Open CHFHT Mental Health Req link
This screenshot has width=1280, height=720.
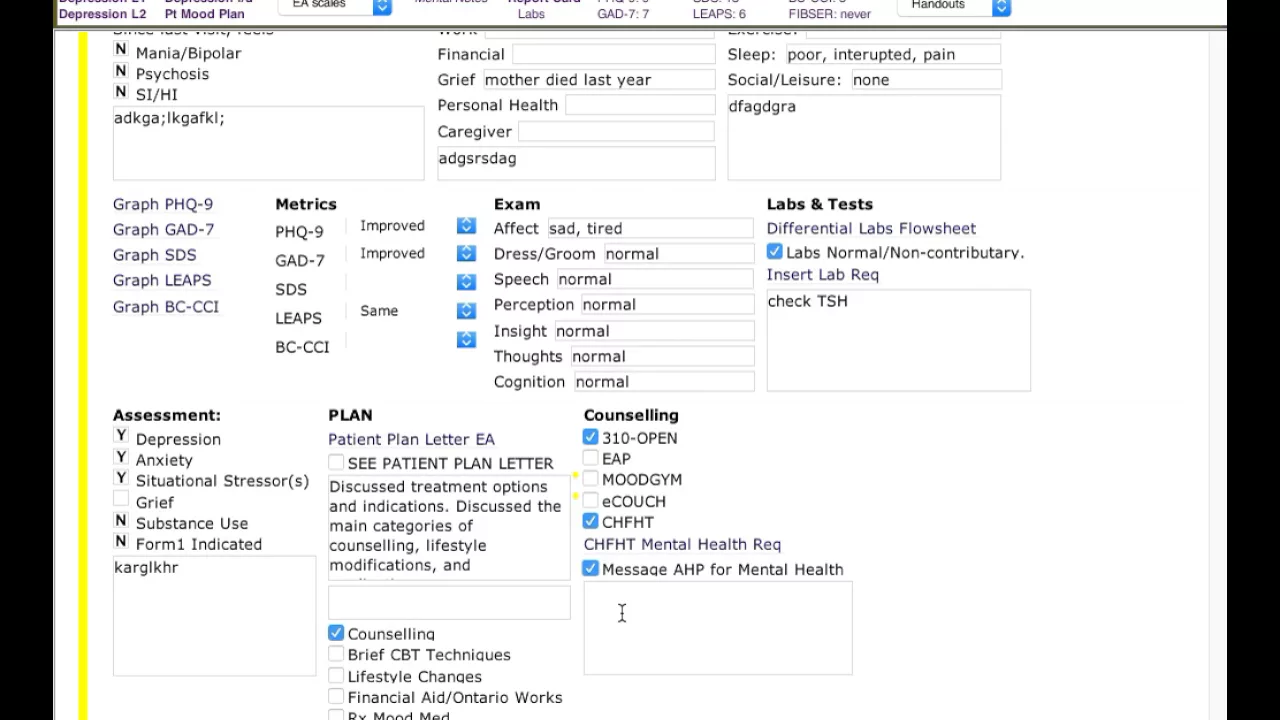[682, 544]
